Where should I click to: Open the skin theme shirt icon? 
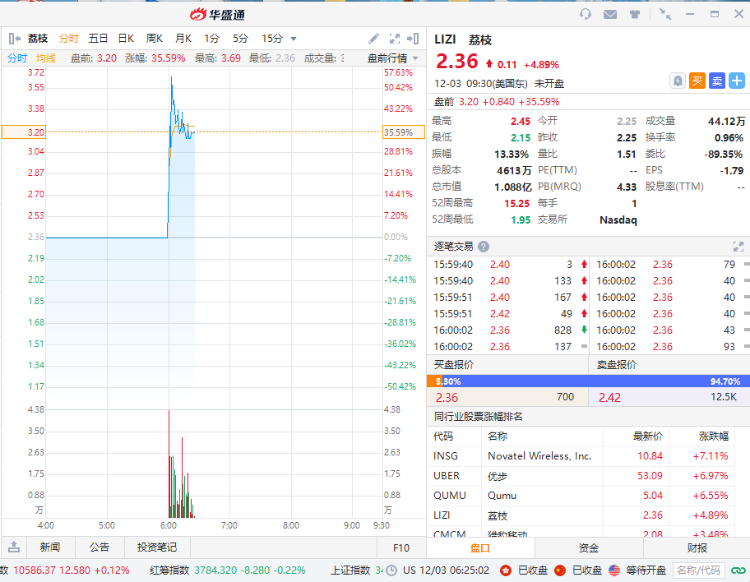coord(635,14)
